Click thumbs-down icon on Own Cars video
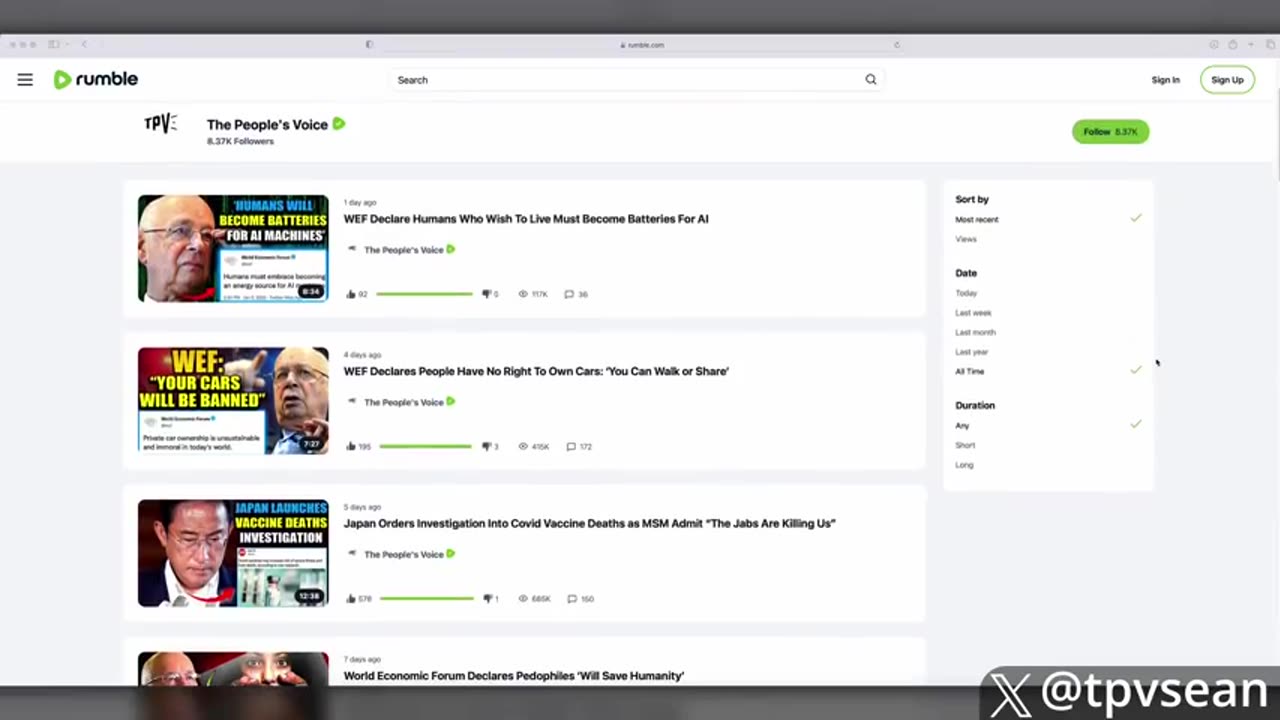Image resolution: width=1280 pixels, height=720 pixels. point(487,446)
